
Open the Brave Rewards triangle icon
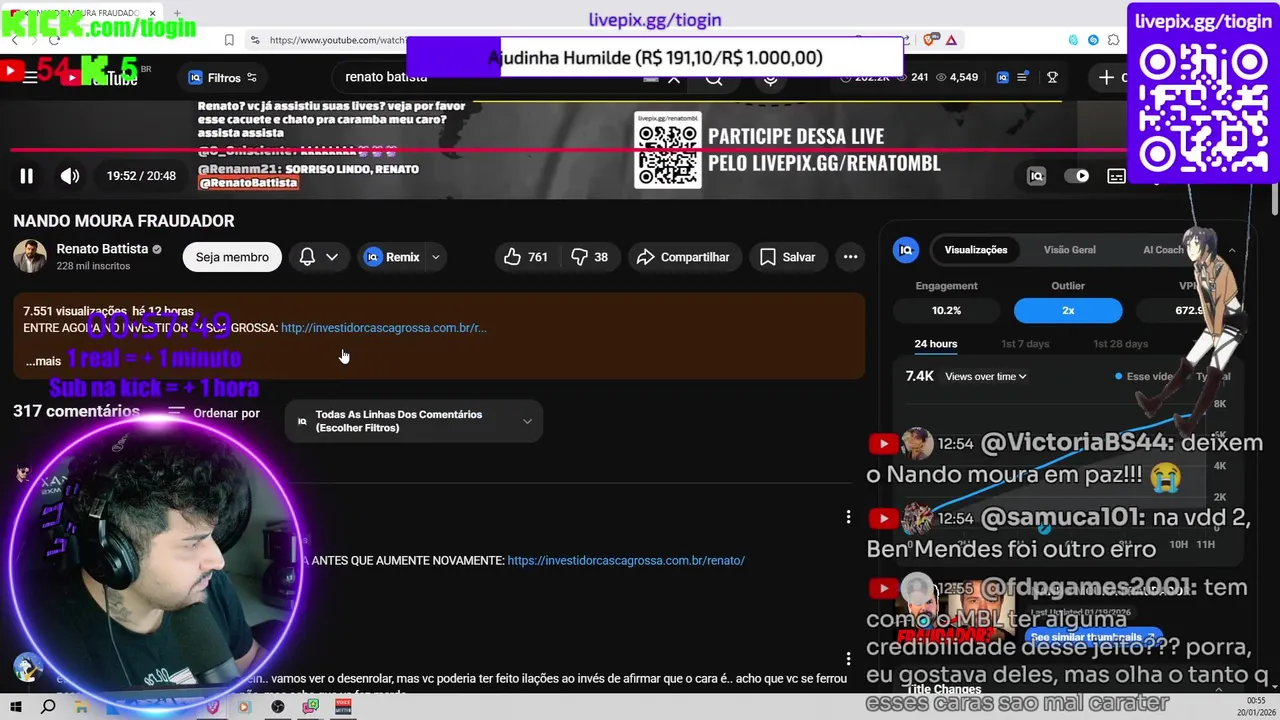951,40
